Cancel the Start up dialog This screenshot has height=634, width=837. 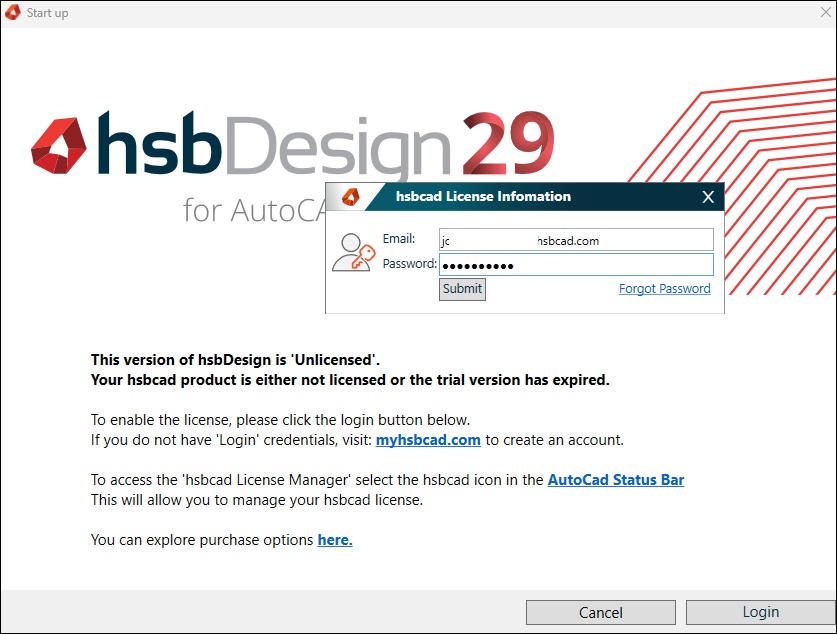click(x=601, y=612)
